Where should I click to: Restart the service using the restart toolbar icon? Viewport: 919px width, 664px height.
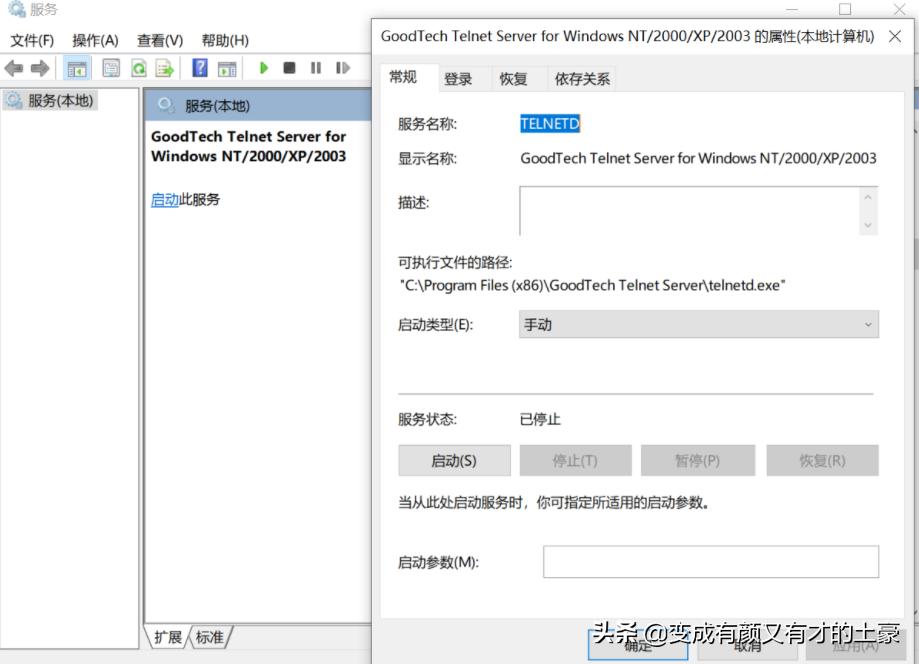(343, 68)
